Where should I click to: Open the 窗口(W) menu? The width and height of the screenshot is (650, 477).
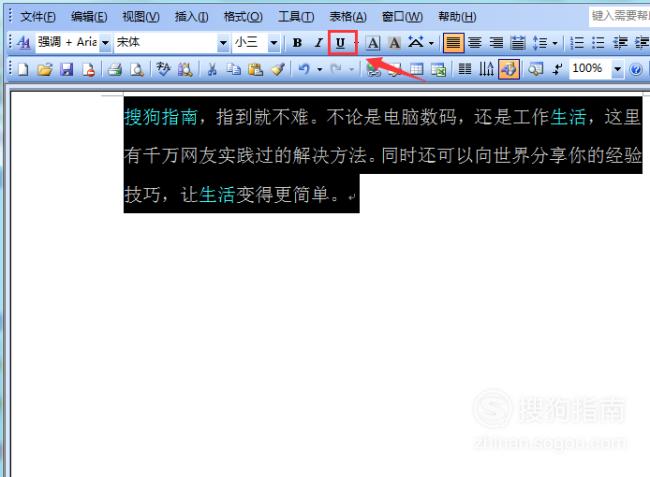tap(402, 17)
